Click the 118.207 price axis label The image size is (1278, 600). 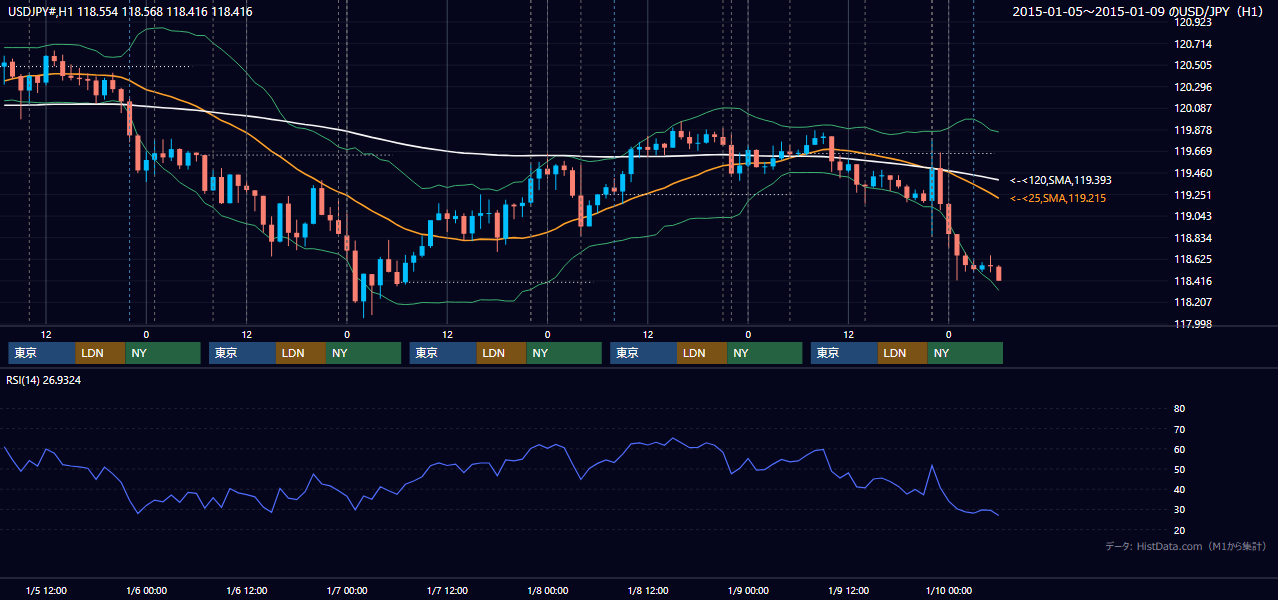tap(1195, 302)
